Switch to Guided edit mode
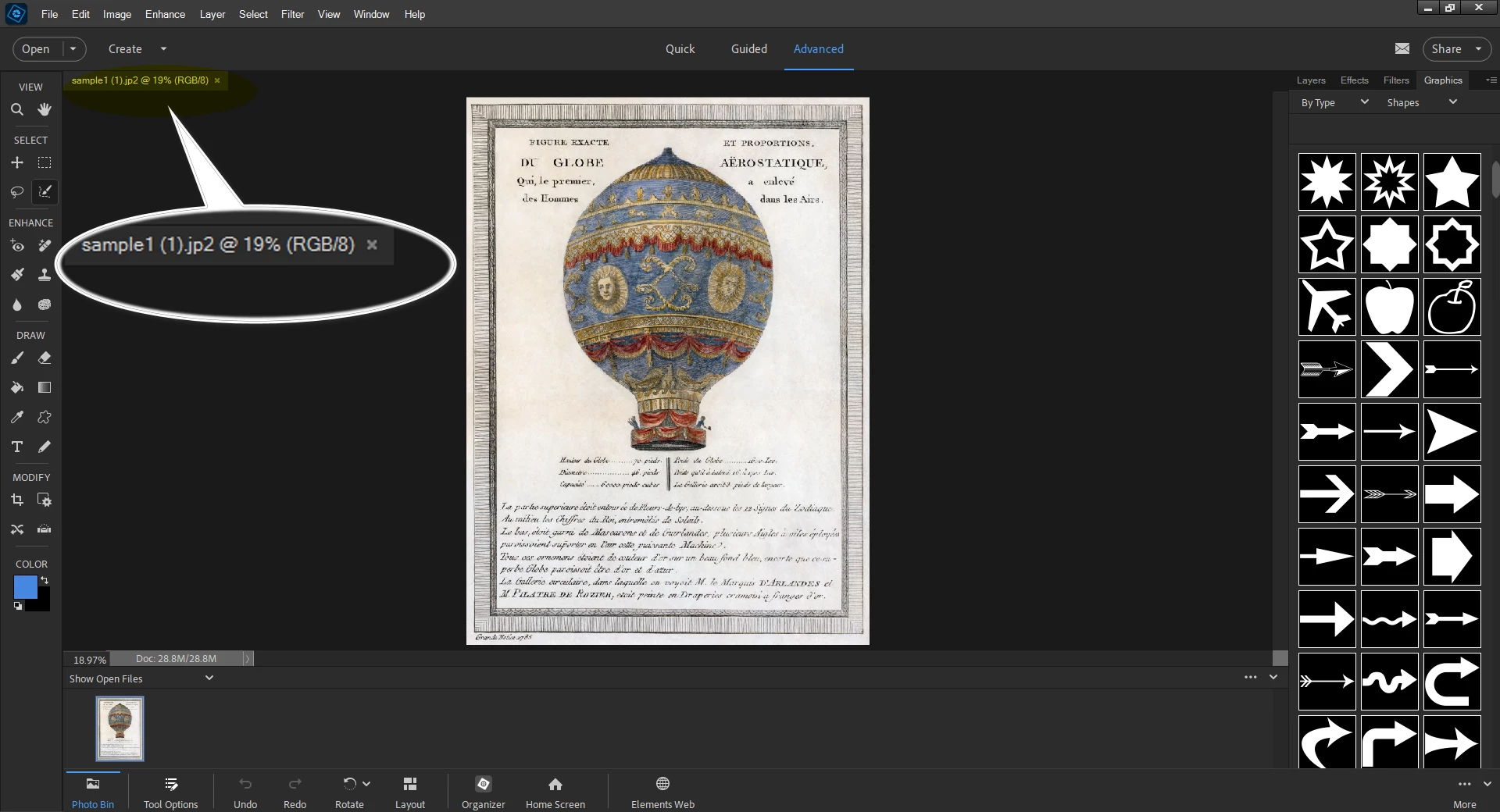1500x812 pixels. (x=749, y=48)
